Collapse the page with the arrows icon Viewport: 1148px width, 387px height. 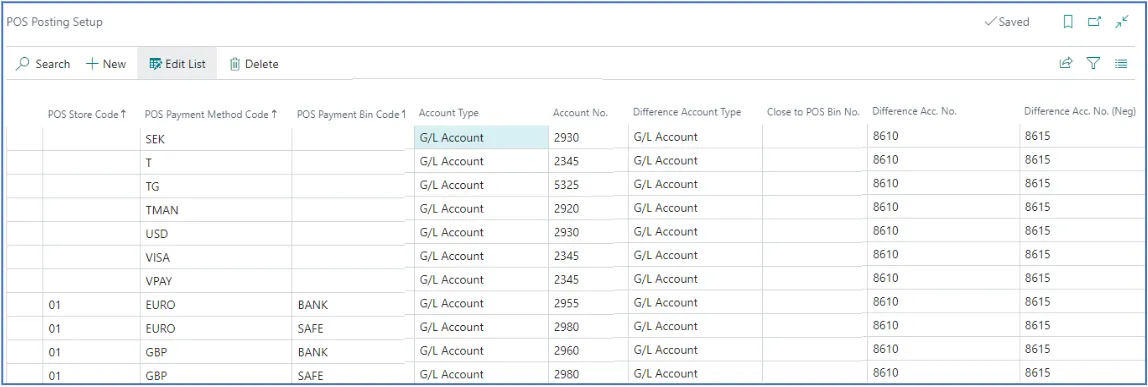point(1122,22)
